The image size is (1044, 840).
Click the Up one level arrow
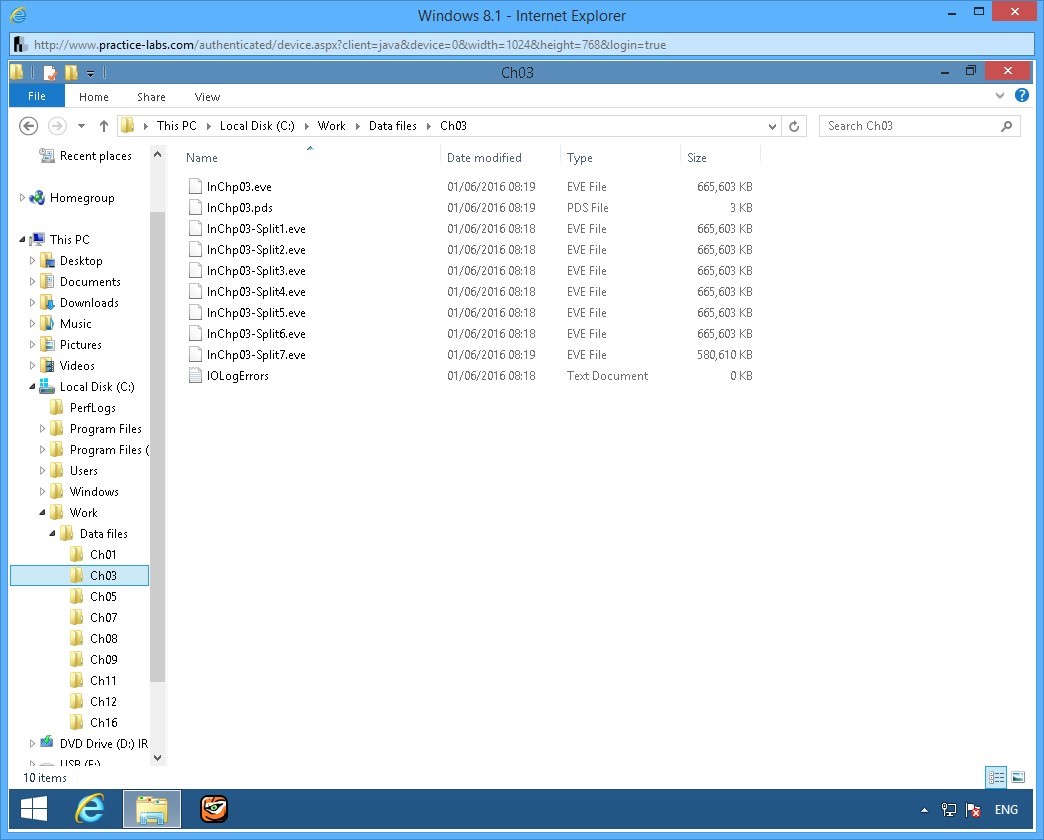pos(103,126)
